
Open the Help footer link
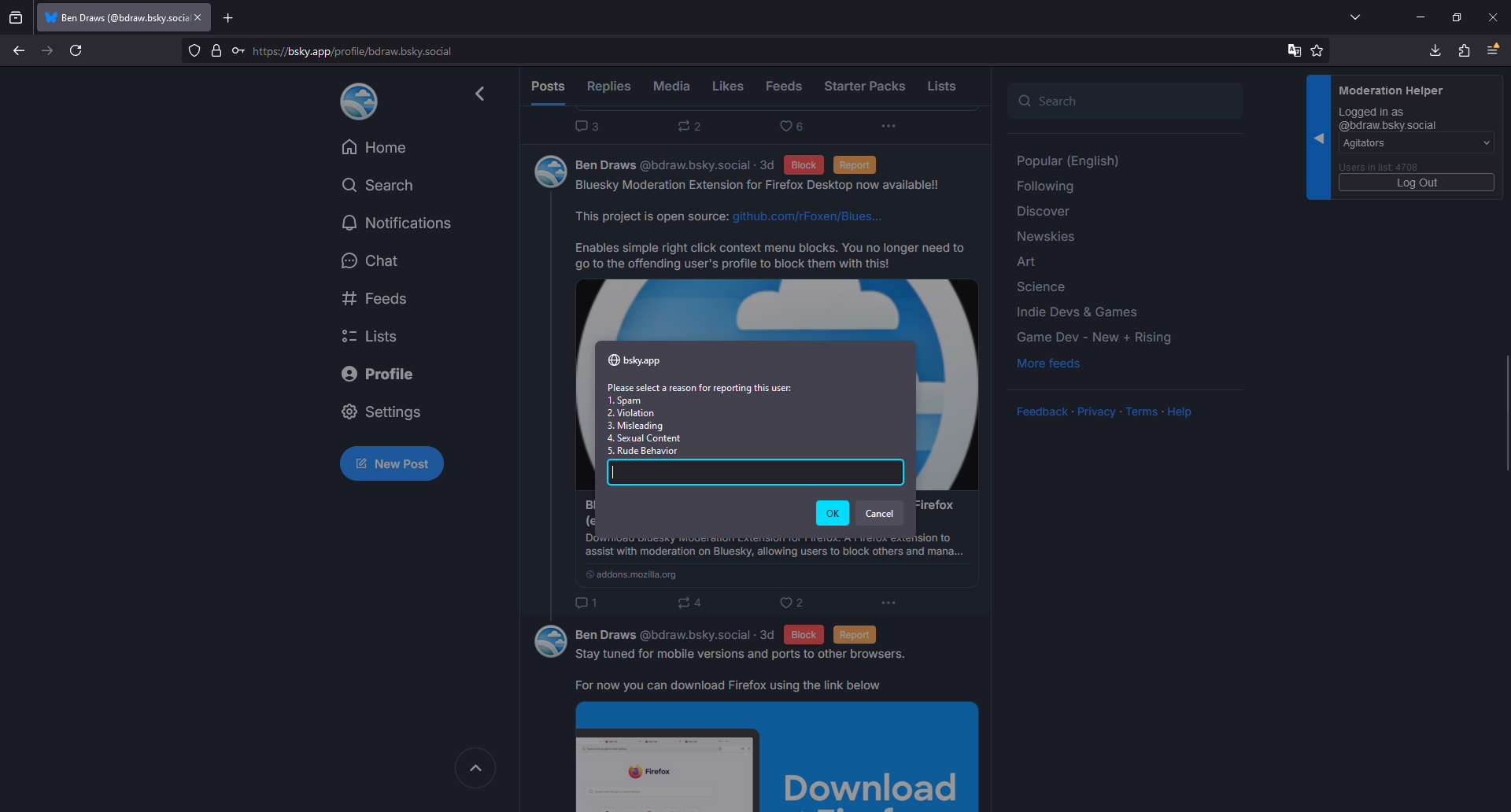tap(1179, 412)
